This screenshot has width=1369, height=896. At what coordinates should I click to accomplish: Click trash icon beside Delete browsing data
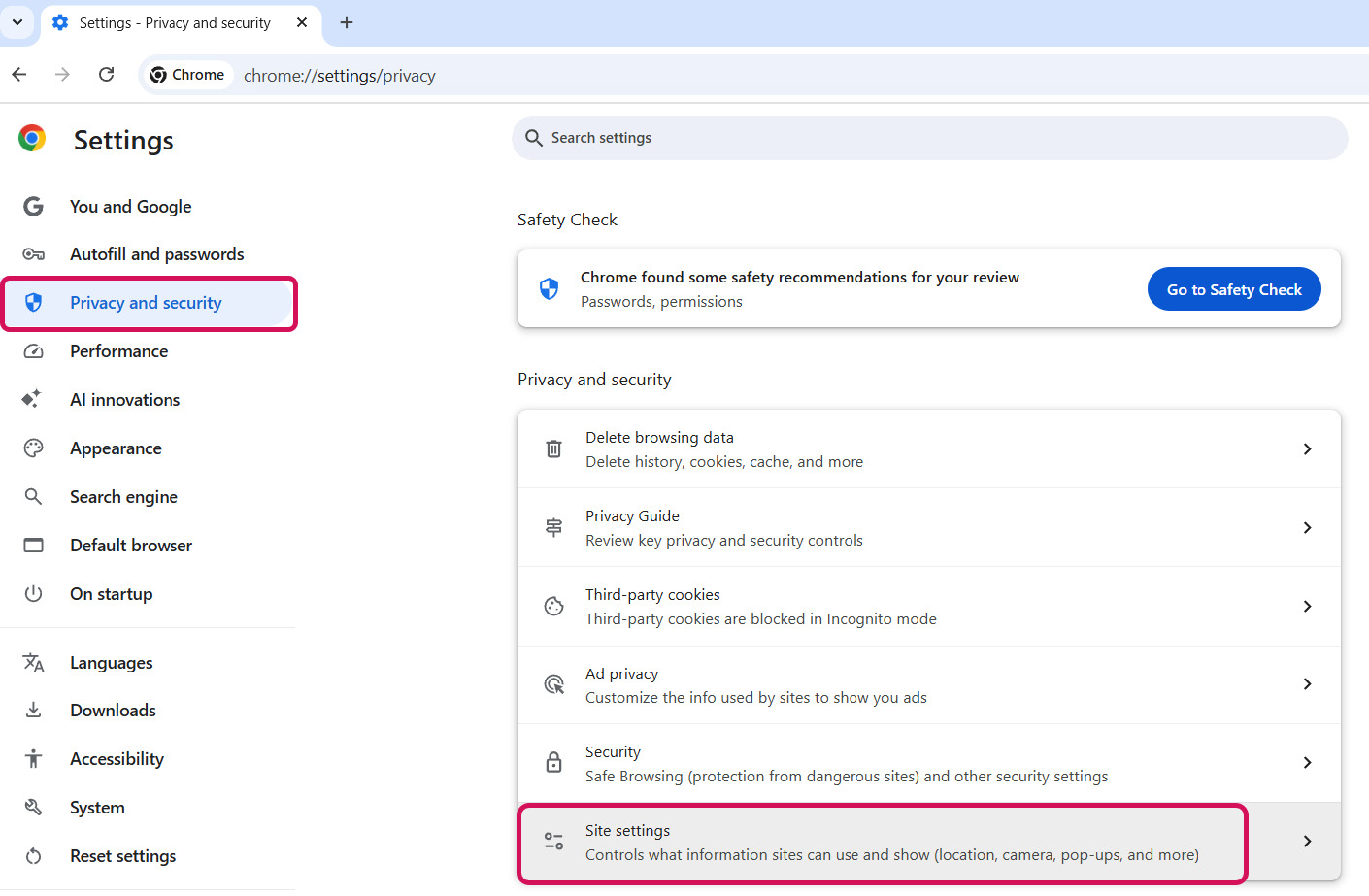(x=553, y=448)
